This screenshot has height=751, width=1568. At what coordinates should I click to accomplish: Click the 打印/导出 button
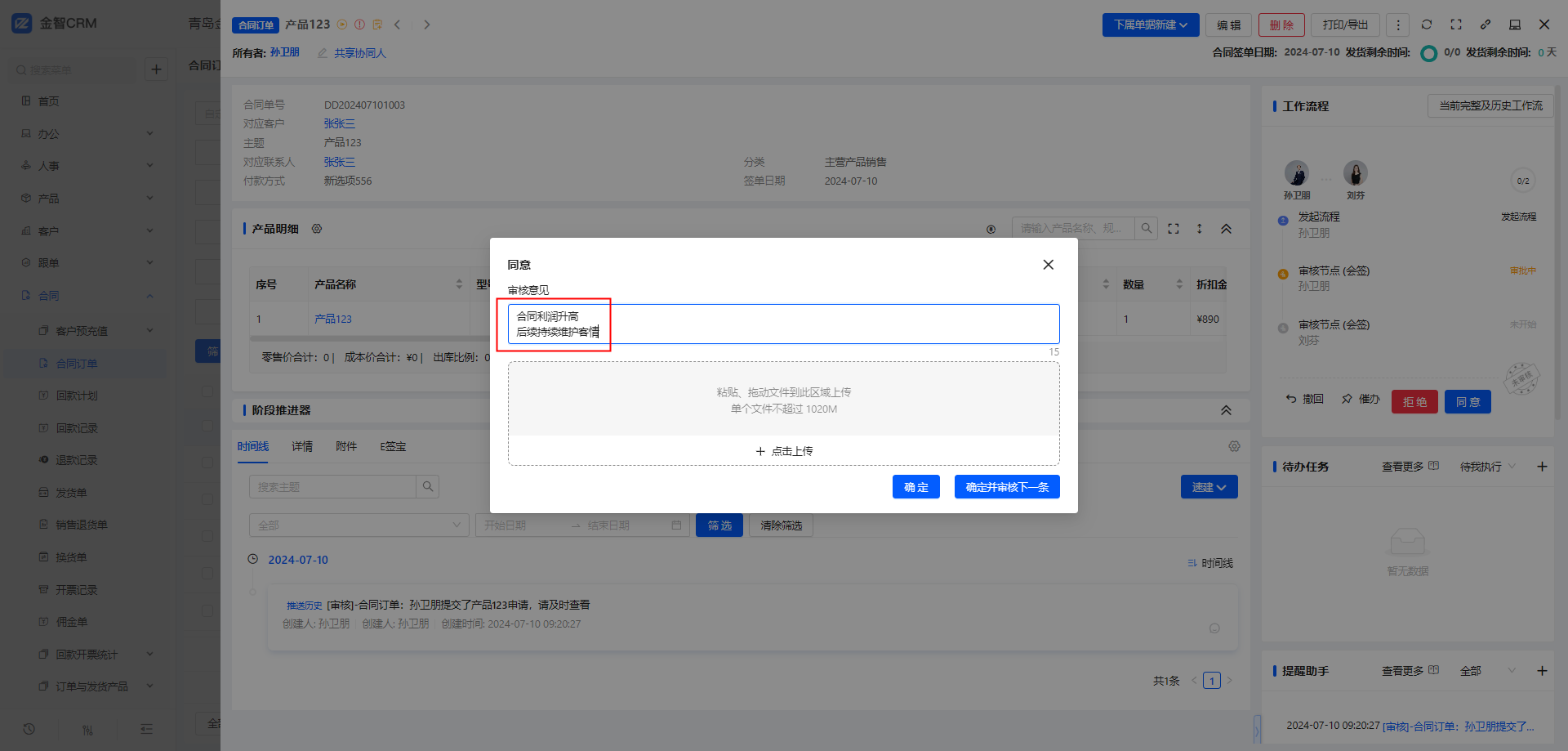point(1345,25)
